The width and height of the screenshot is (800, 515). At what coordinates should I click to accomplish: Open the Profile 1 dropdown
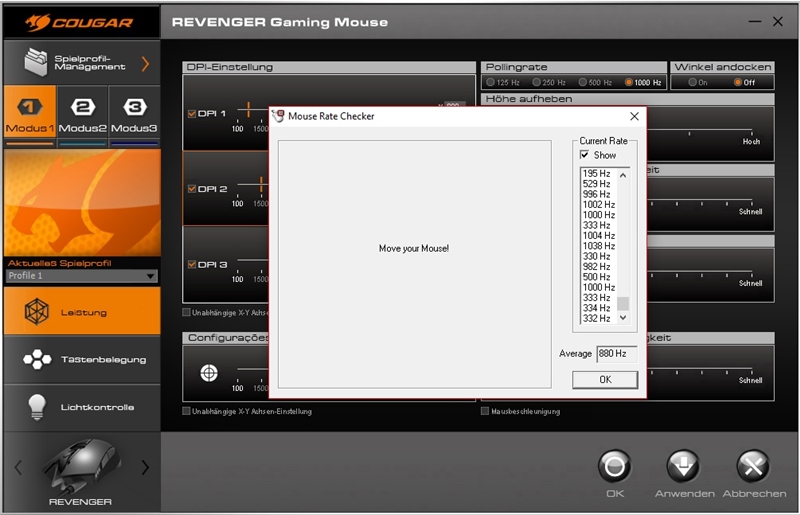click(x=82, y=276)
